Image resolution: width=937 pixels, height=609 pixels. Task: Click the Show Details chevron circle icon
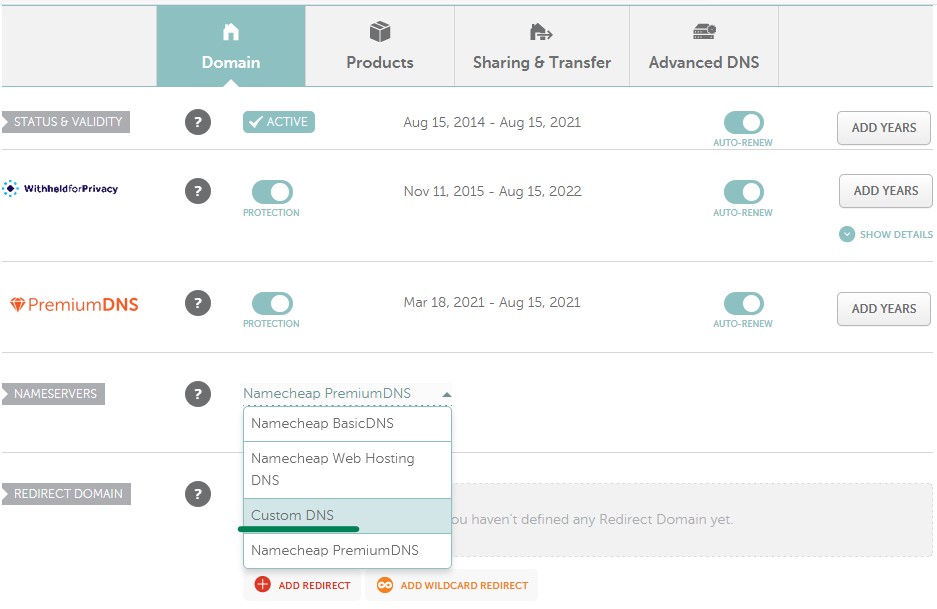(x=847, y=234)
